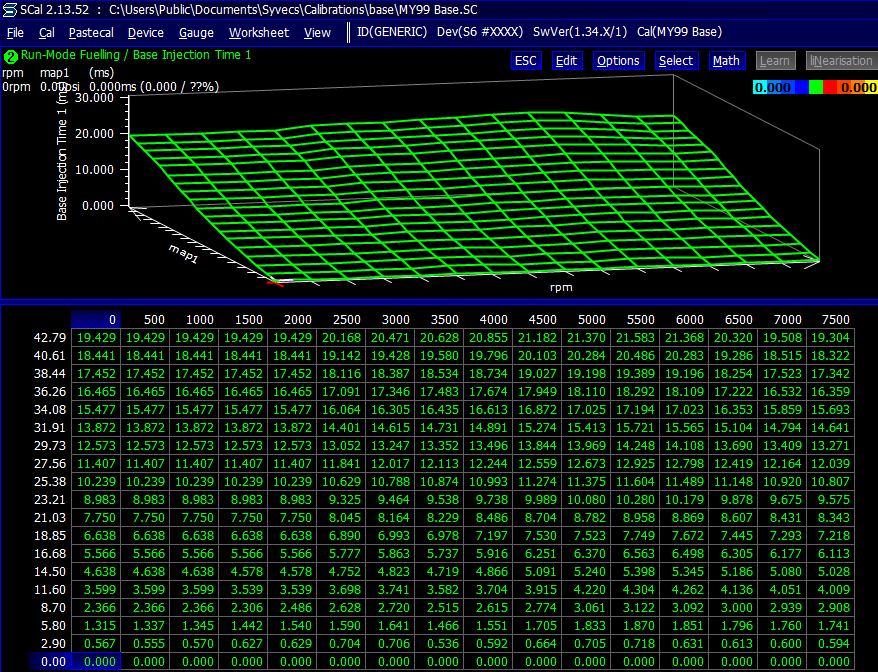Open the File menu
This screenshot has height=672, width=878.
pyautogui.click(x=15, y=32)
